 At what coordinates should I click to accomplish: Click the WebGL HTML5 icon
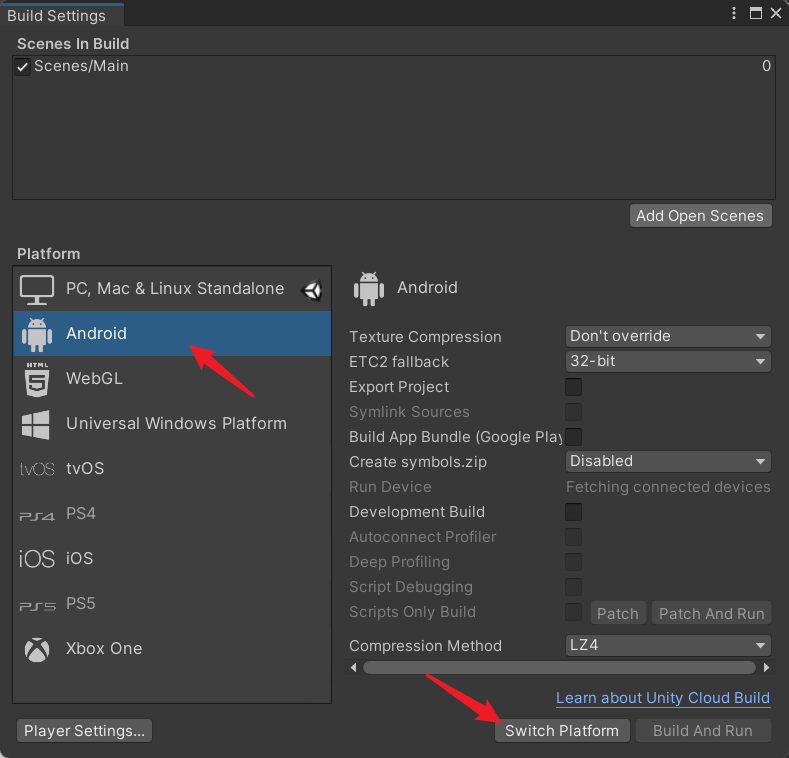[x=37, y=379]
